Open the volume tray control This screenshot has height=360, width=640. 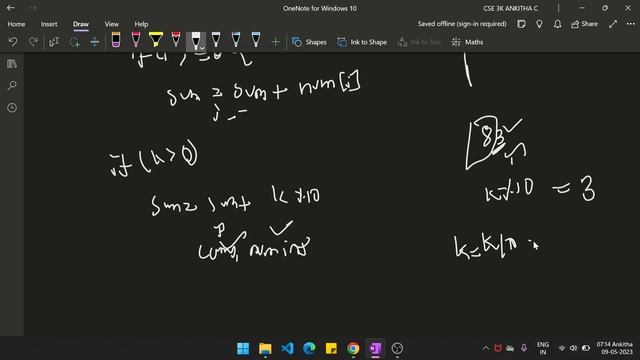(x=573, y=348)
